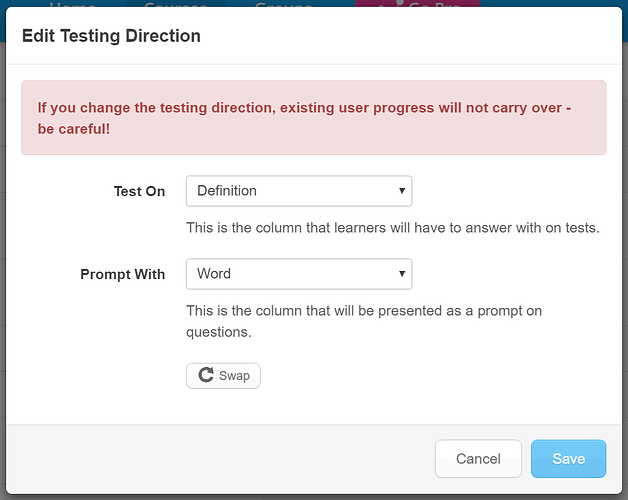
Task: Select the partially hidden Courses nav tab
Action: (x=175, y=4)
